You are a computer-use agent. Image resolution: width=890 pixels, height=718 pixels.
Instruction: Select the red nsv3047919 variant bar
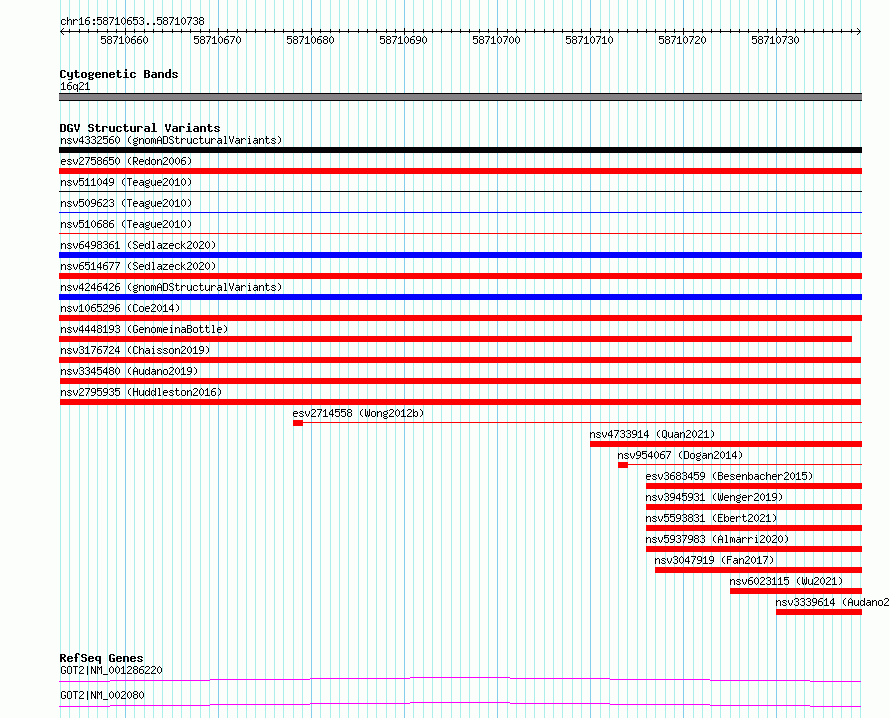(x=758, y=570)
